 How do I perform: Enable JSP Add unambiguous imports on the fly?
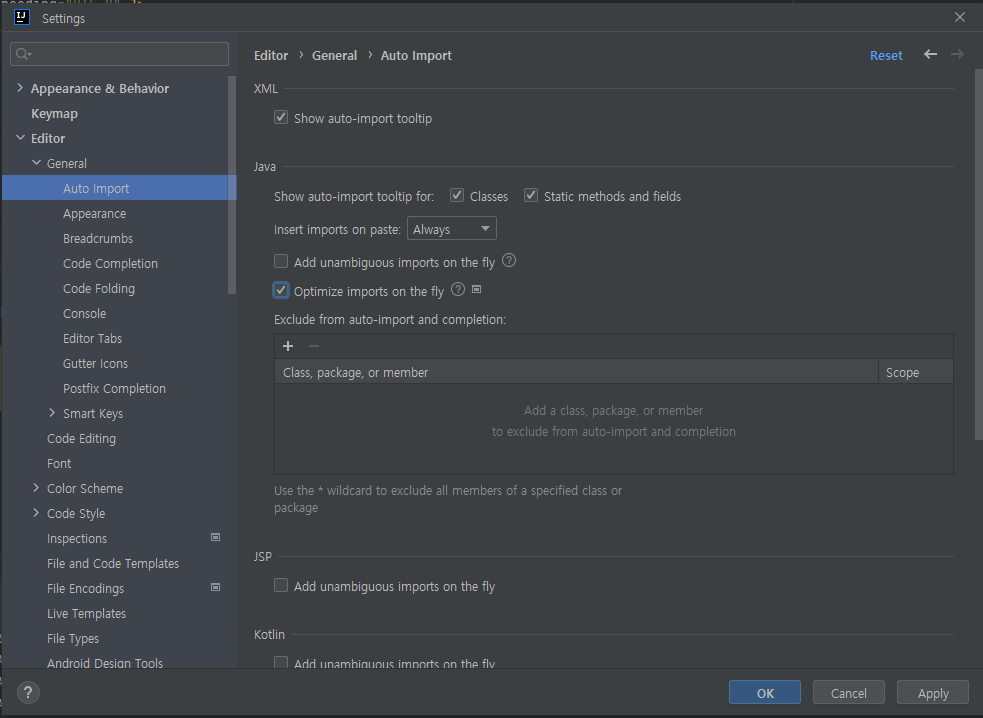[x=281, y=585]
